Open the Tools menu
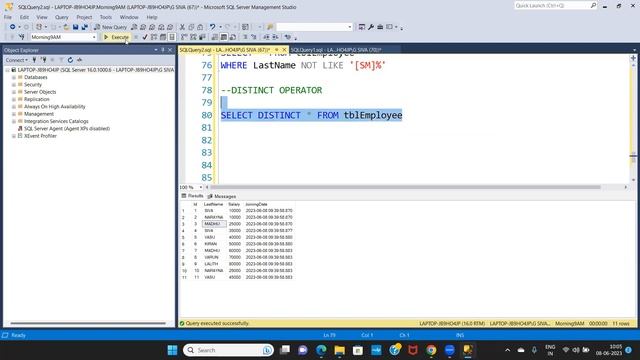This screenshot has height=360, width=640. (x=106, y=17)
